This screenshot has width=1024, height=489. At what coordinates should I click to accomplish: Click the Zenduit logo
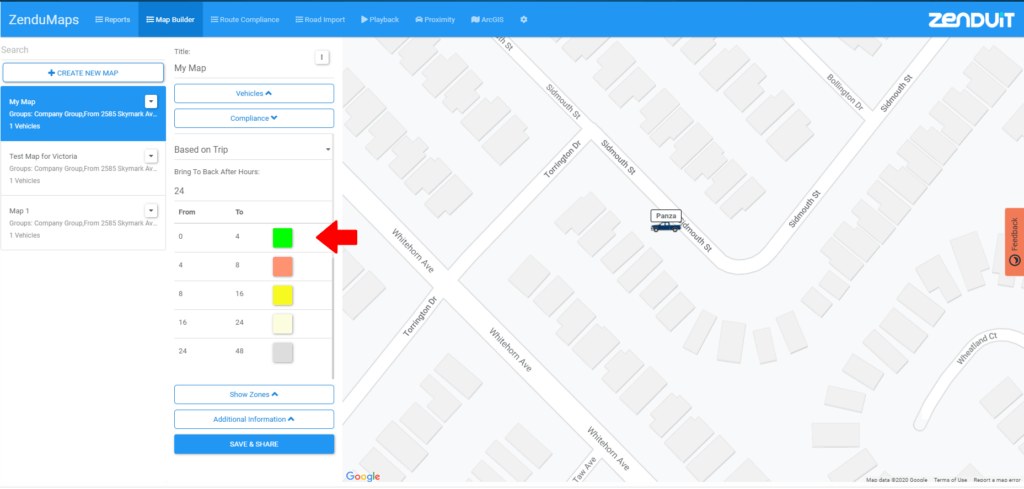pyautogui.click(x=971, y=20)
